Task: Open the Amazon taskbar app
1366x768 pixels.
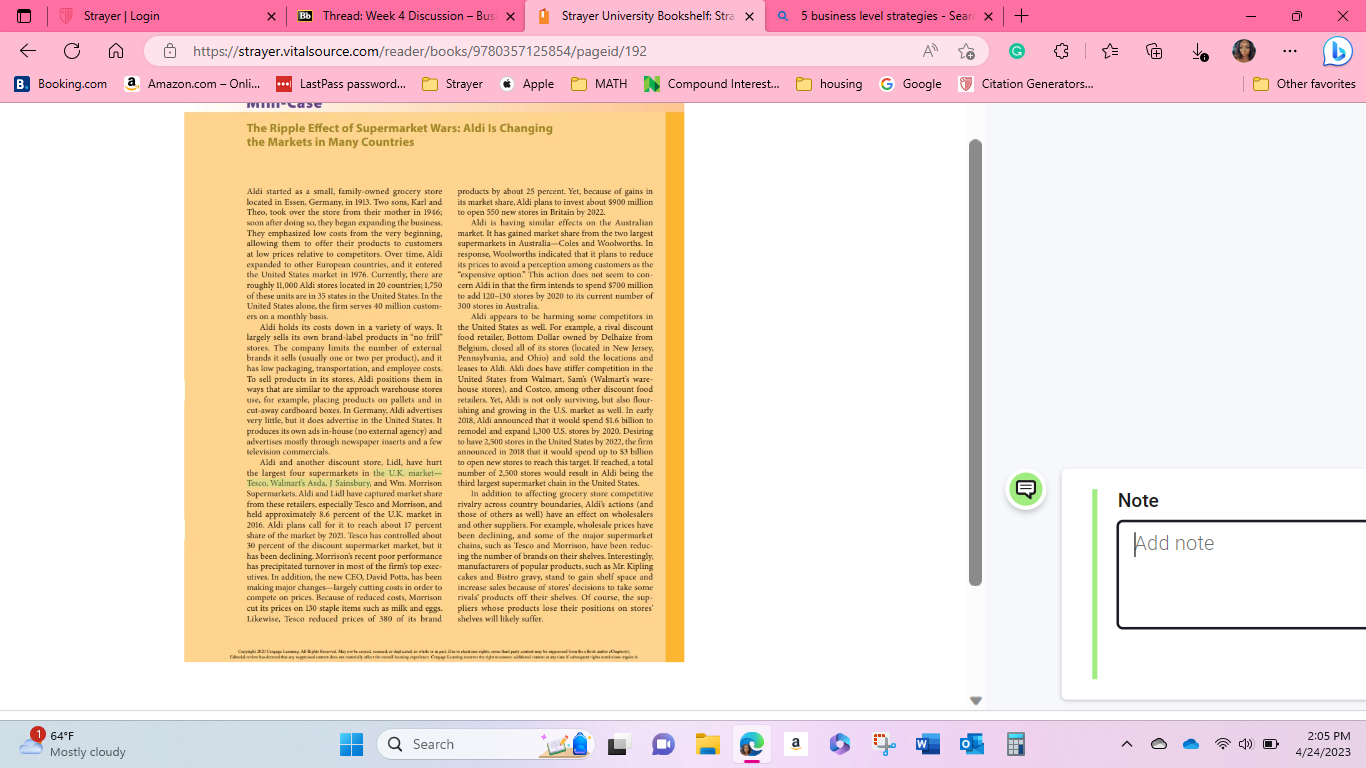Action: point(796,744)
